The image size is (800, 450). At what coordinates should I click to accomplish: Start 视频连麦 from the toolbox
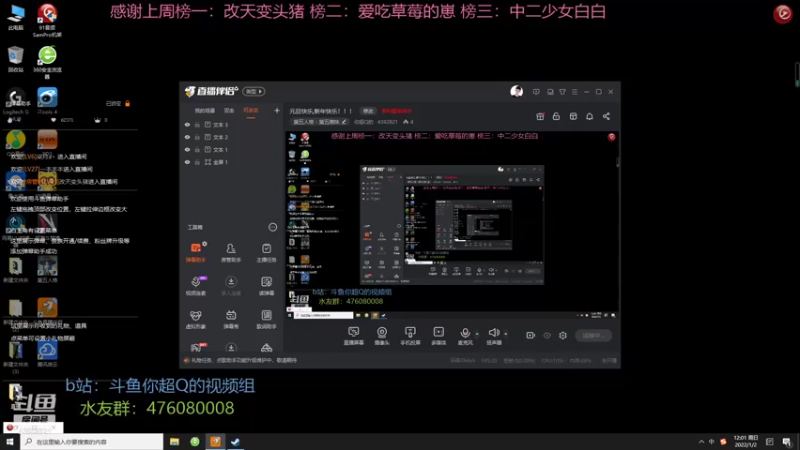point(195,286)
